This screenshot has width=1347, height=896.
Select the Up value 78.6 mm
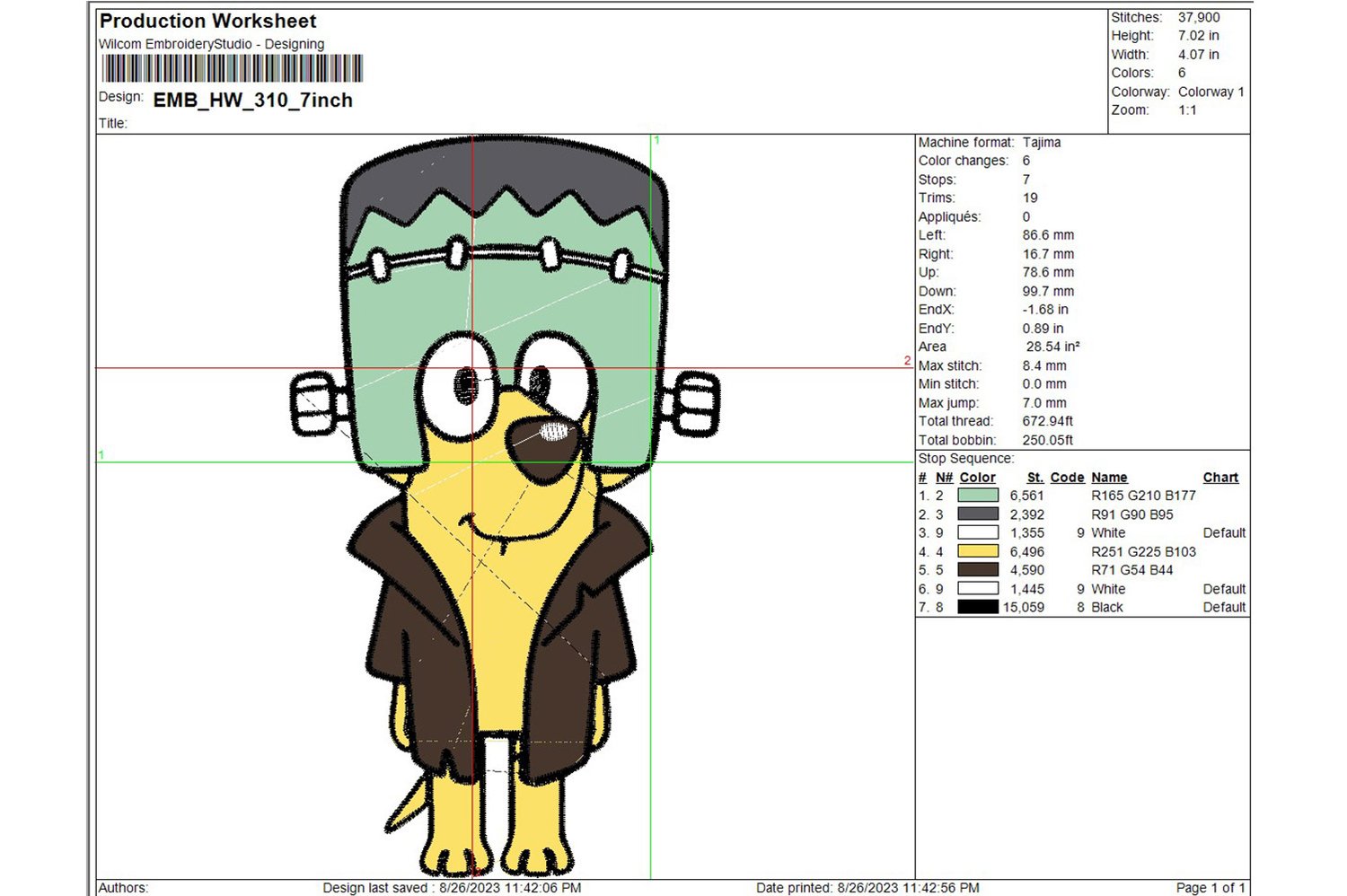point(1048,272)
